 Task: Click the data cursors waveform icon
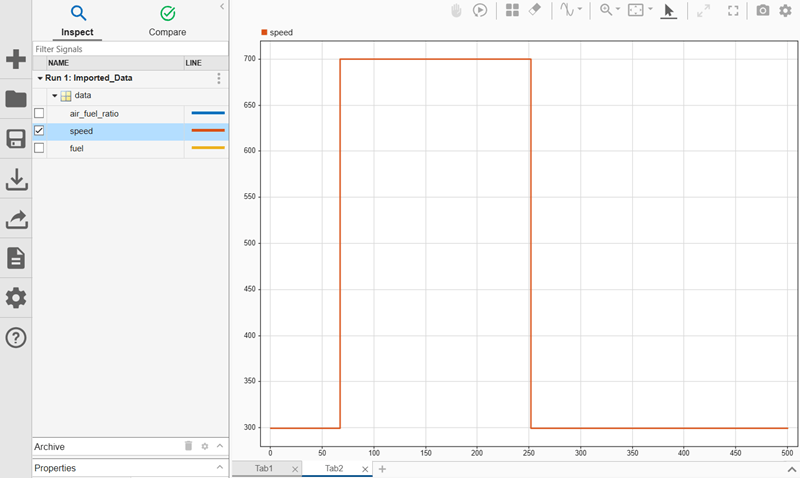coord(567,10)
